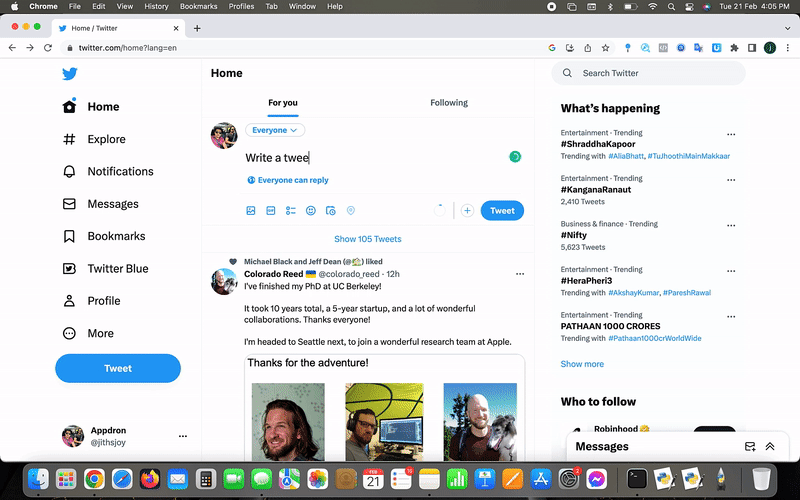Open Finder from the Dock
Image resolution: width=800 pixels, height=500 pixels.
click(x=38, y=479)
